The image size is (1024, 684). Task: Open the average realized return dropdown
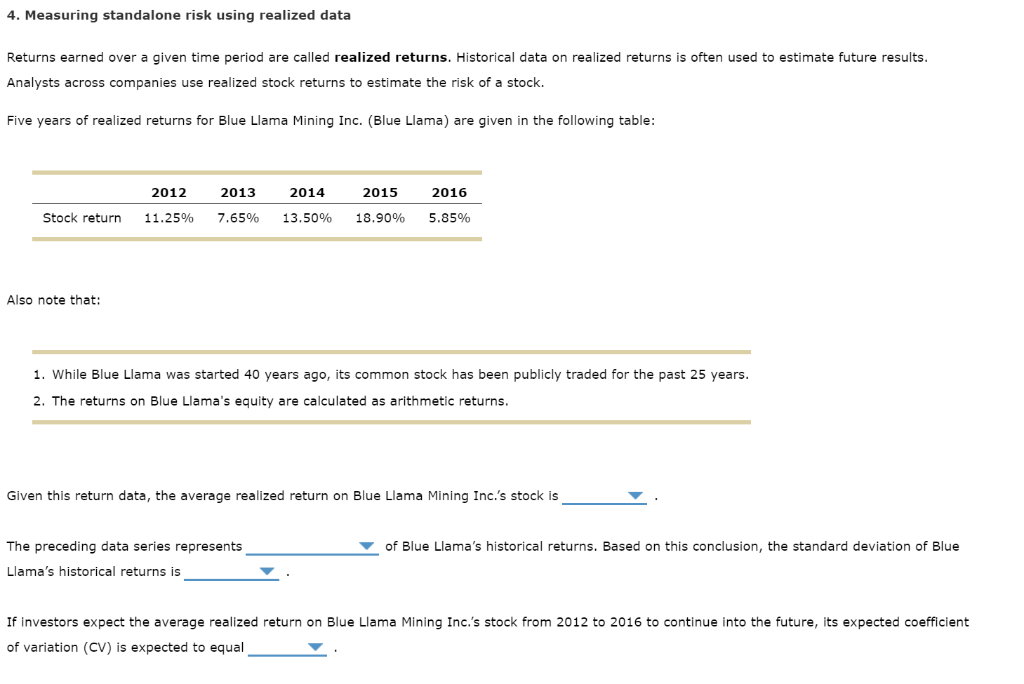pyautogui.click(x=637, y=495)
